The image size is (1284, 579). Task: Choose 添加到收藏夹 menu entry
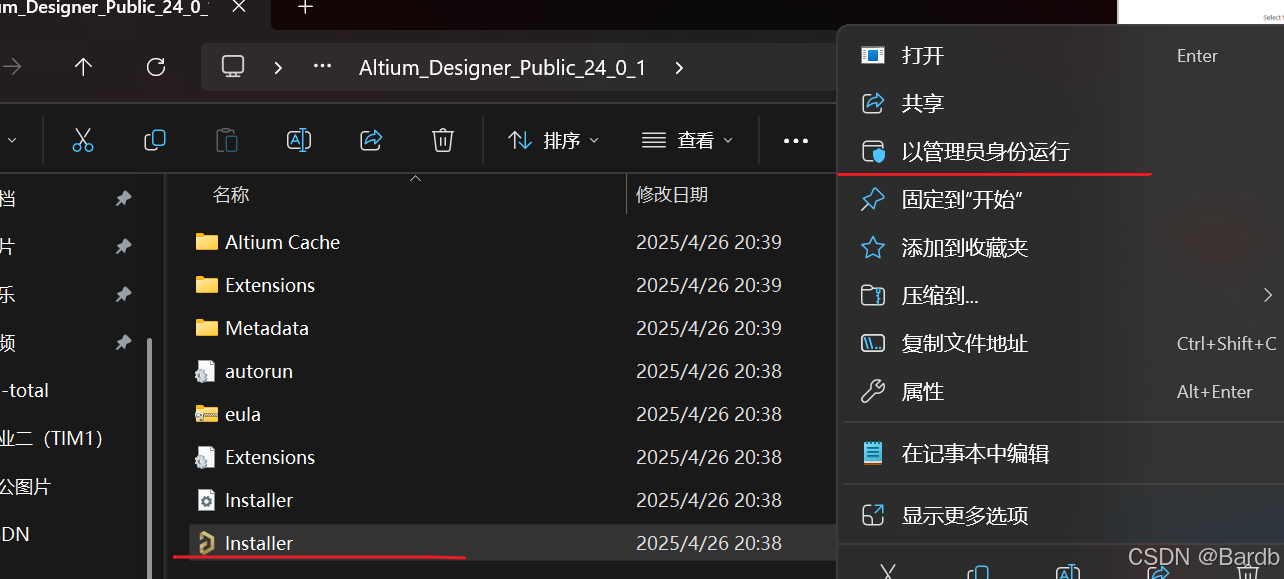[1062, 248]
